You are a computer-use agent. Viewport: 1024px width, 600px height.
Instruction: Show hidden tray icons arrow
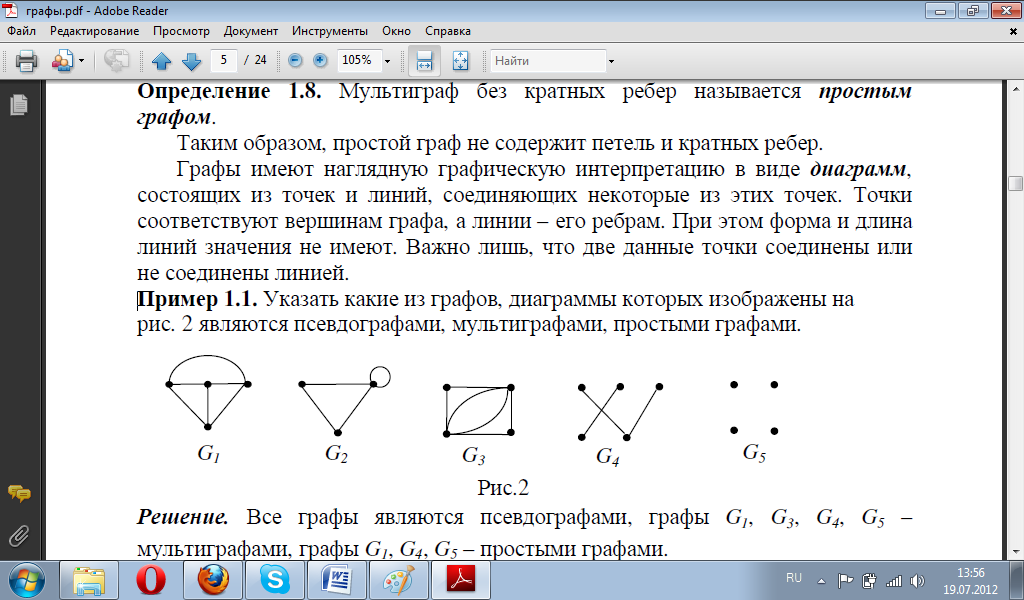[822, 580]
